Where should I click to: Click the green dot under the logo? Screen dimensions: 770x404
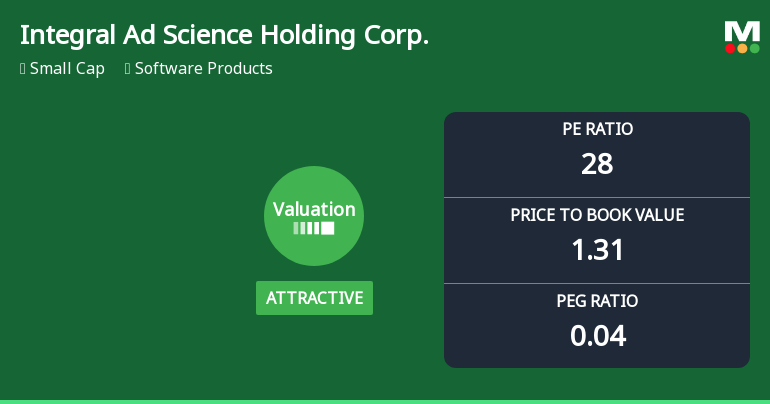[754, 48]
